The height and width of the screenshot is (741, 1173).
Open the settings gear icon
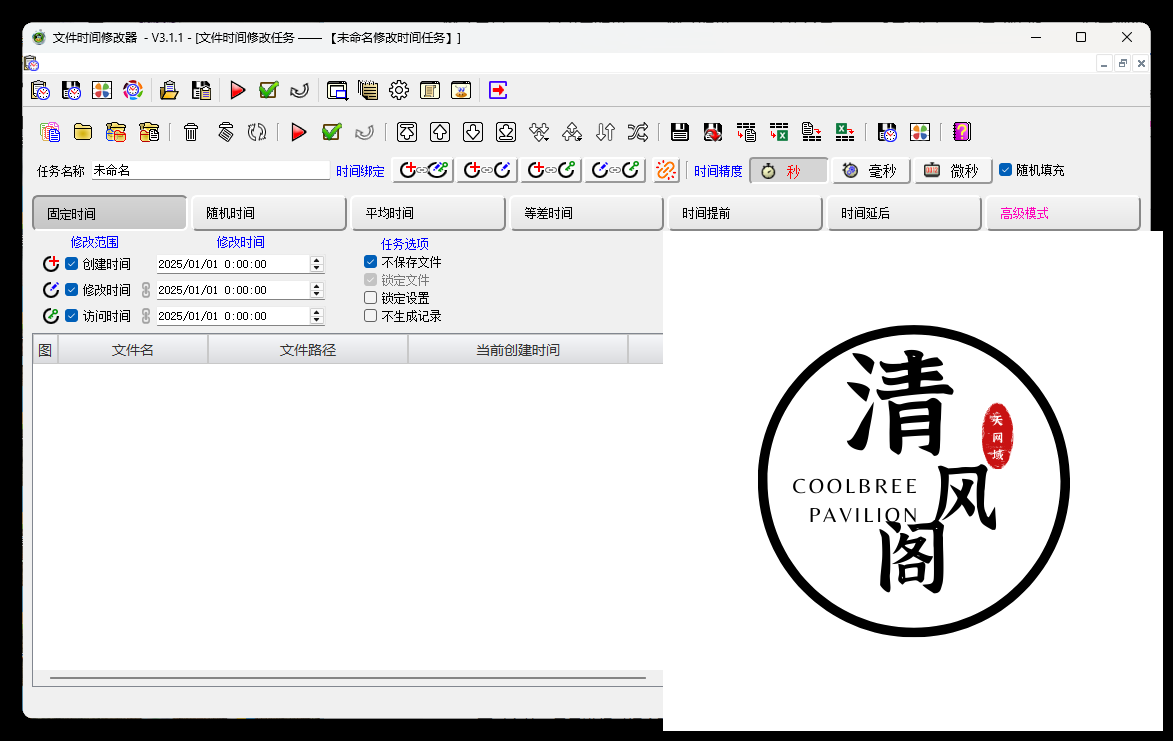tap(399, 90)
